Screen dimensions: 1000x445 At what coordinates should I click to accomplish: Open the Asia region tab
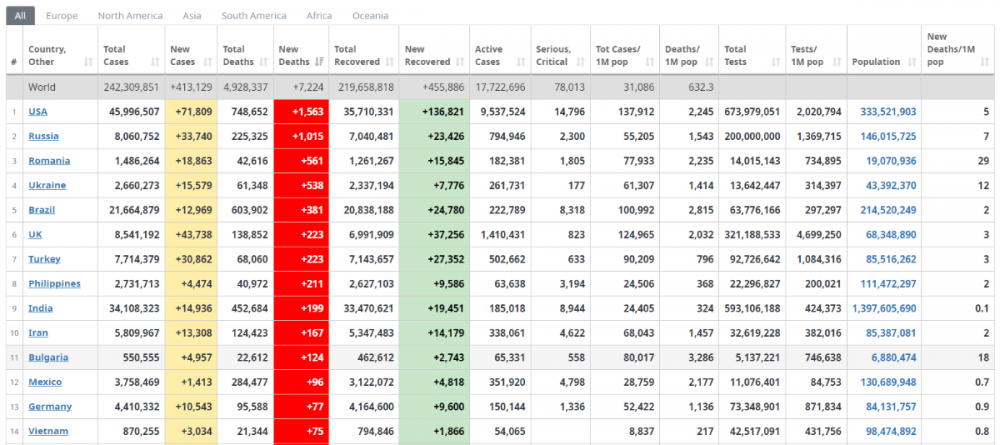pyautogui.click(x=193, y=16)
